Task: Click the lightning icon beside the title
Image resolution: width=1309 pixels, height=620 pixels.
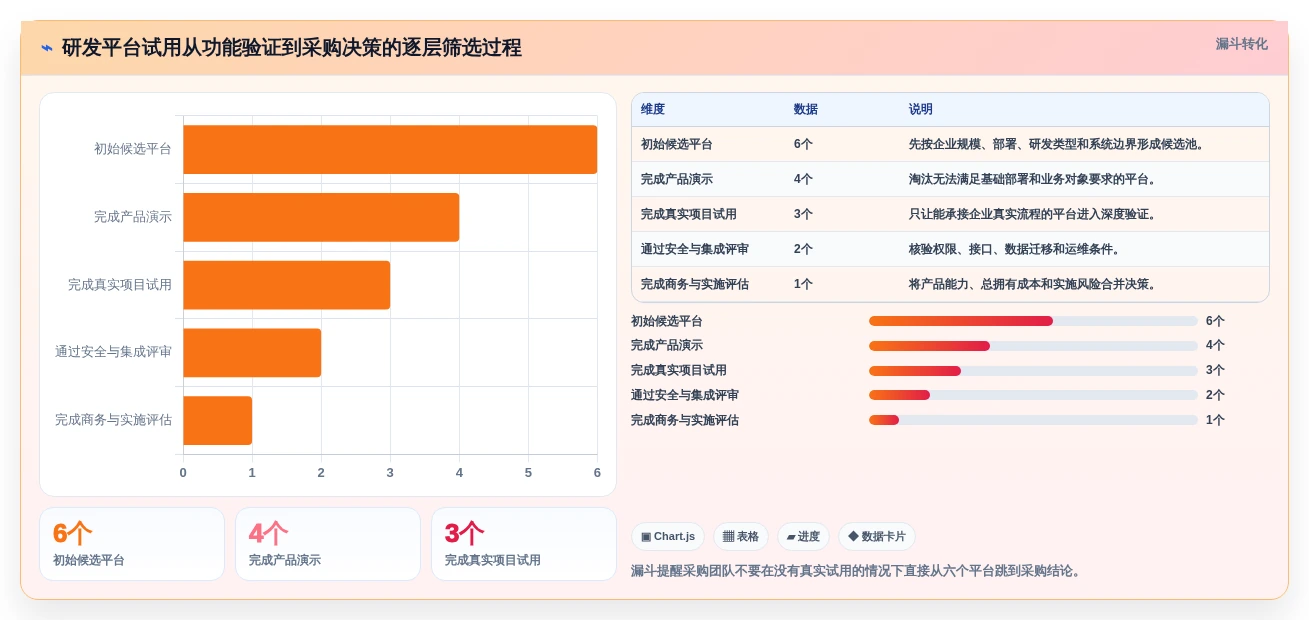Action: point(47,47)
